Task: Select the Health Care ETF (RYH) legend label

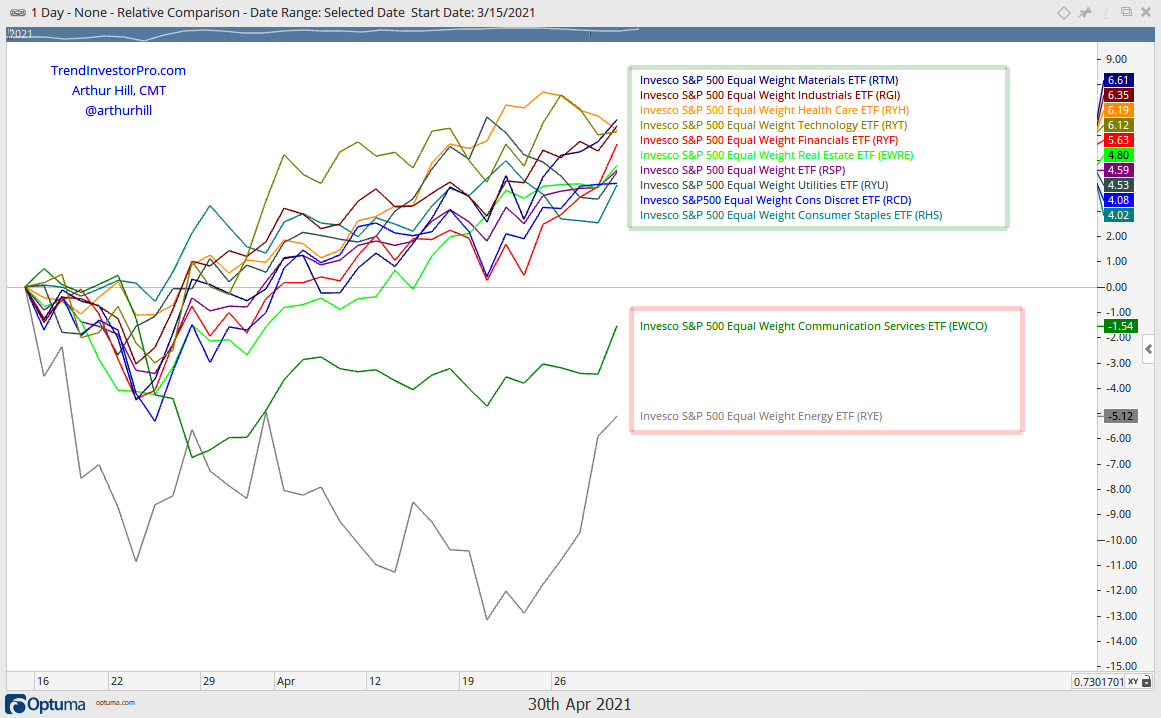Action: pyautogui.click(x=774, y=110)
